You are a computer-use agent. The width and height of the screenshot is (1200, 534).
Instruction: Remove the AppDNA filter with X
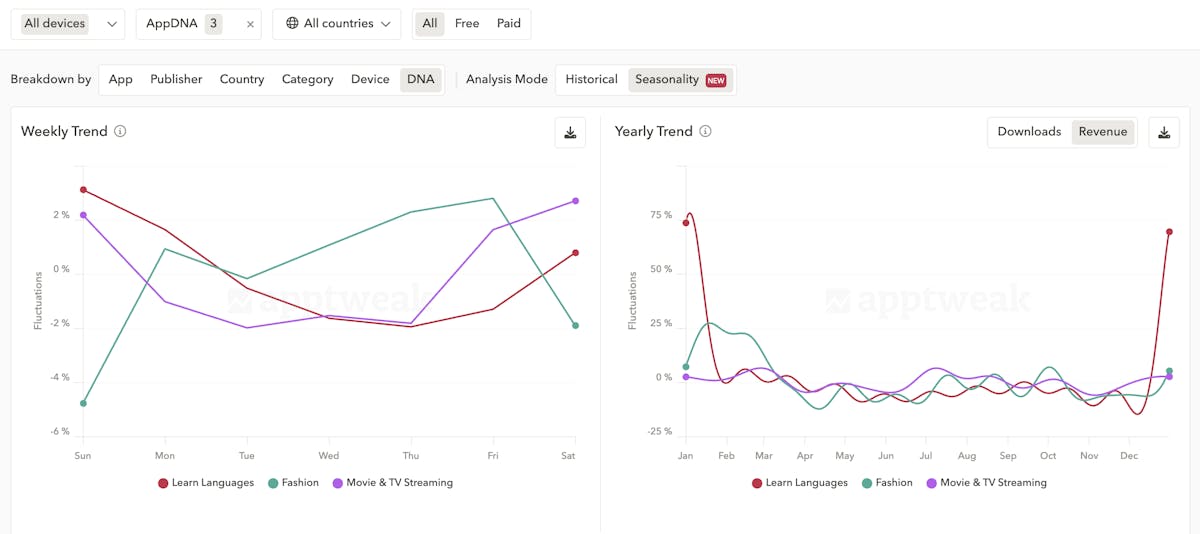[x=250, y=24]
